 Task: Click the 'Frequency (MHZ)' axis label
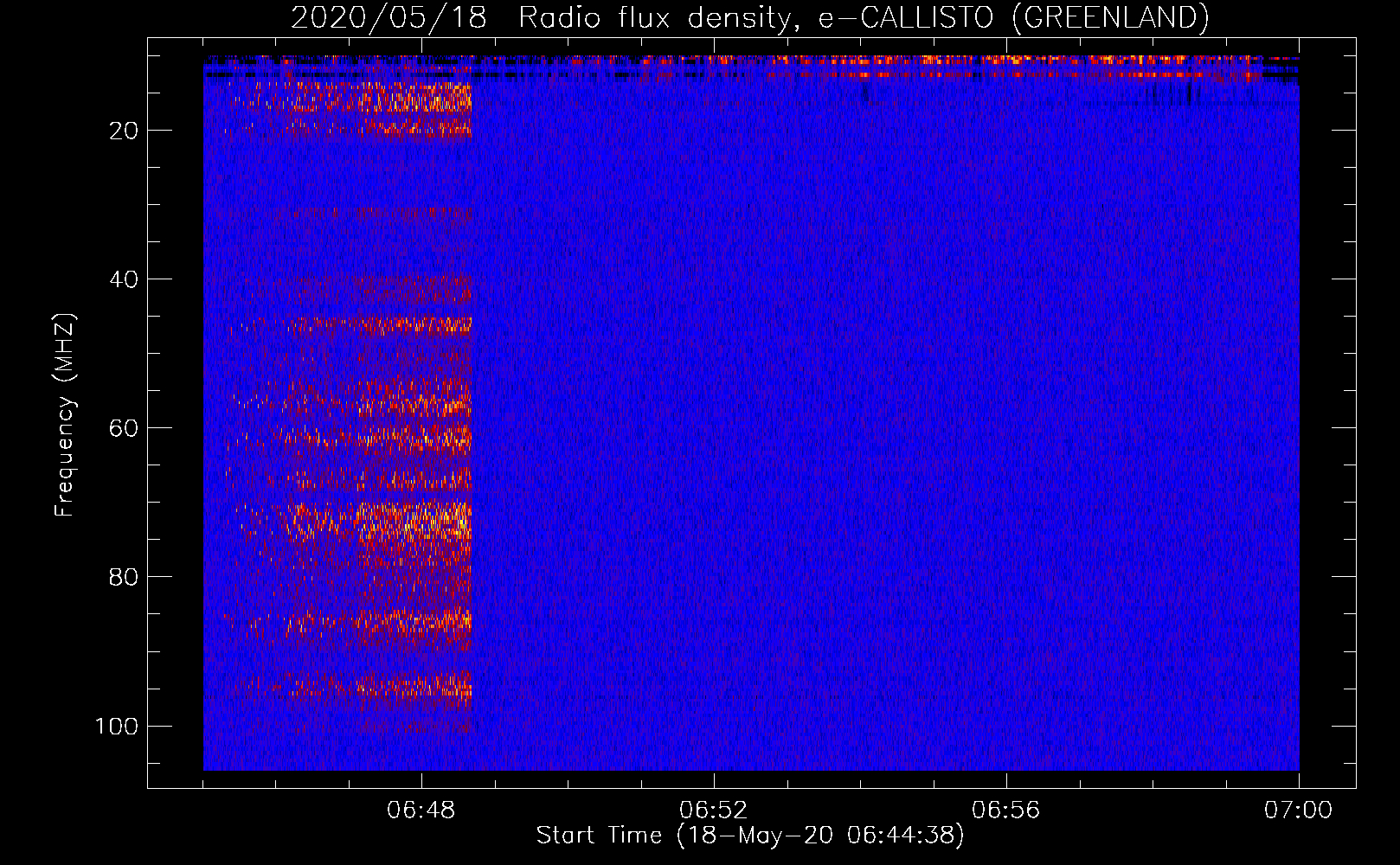65,415
